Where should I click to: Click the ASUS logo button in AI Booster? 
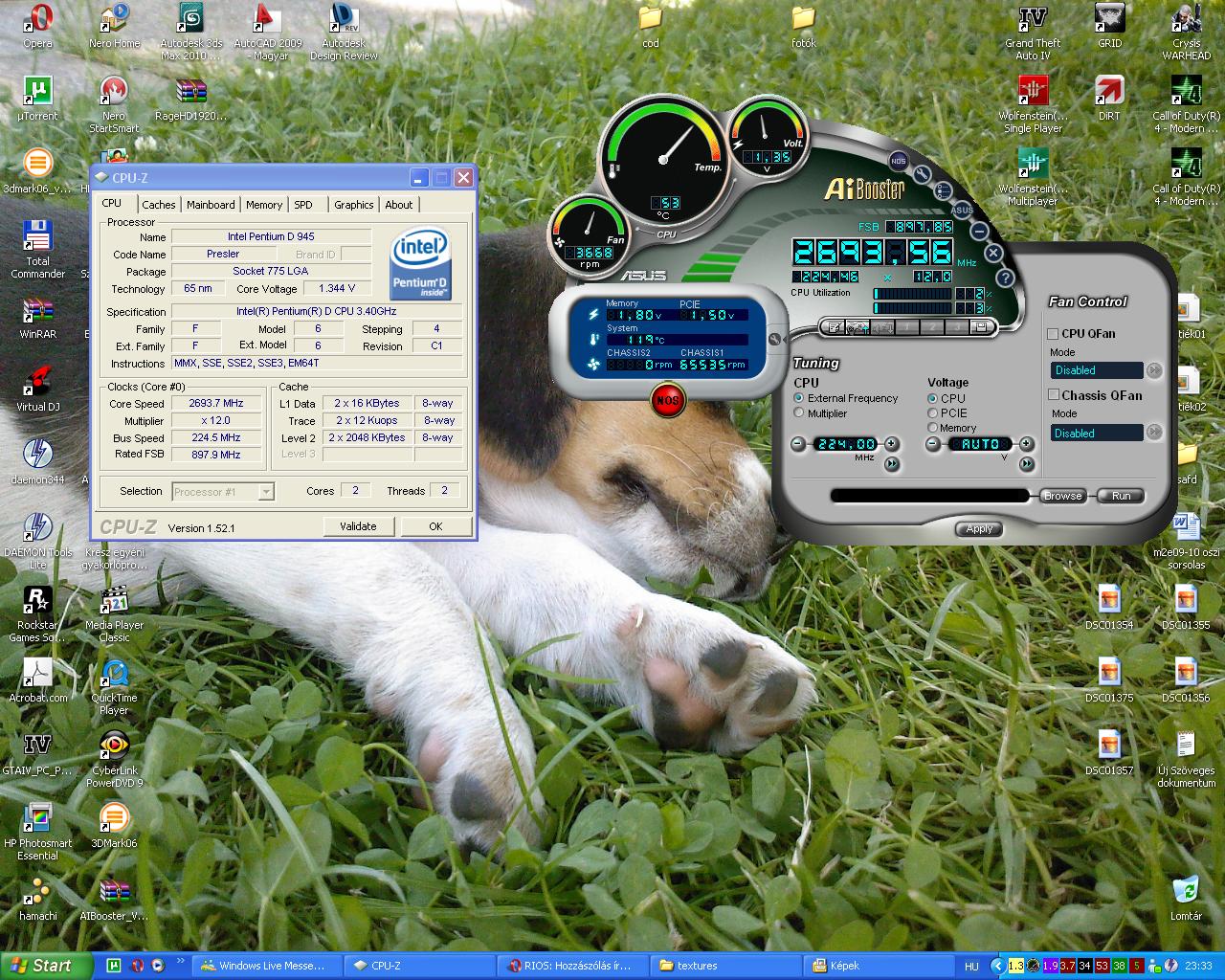pyautogui.click(x=962, y=210)
